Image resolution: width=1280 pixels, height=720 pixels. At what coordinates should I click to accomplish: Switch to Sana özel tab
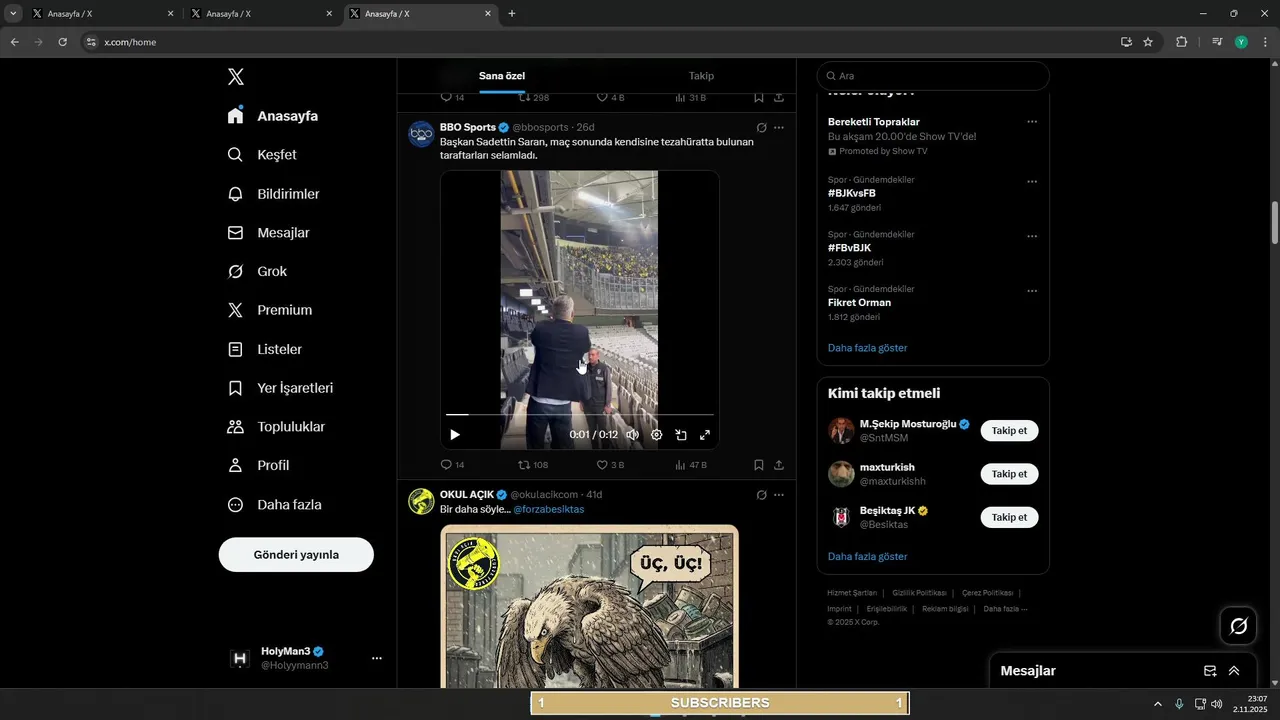pyautogui.click(x=502, y=76)
